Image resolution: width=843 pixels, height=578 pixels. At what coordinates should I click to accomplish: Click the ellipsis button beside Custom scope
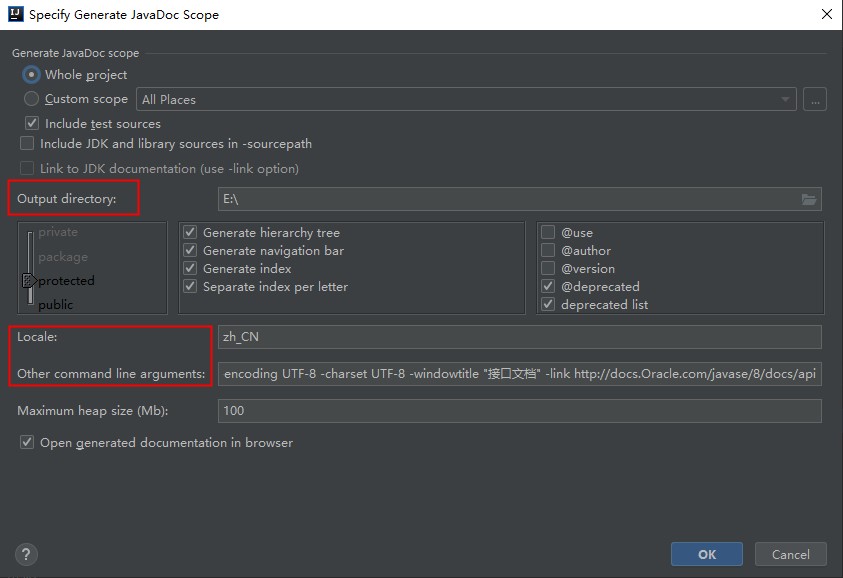tap(815, 99)
